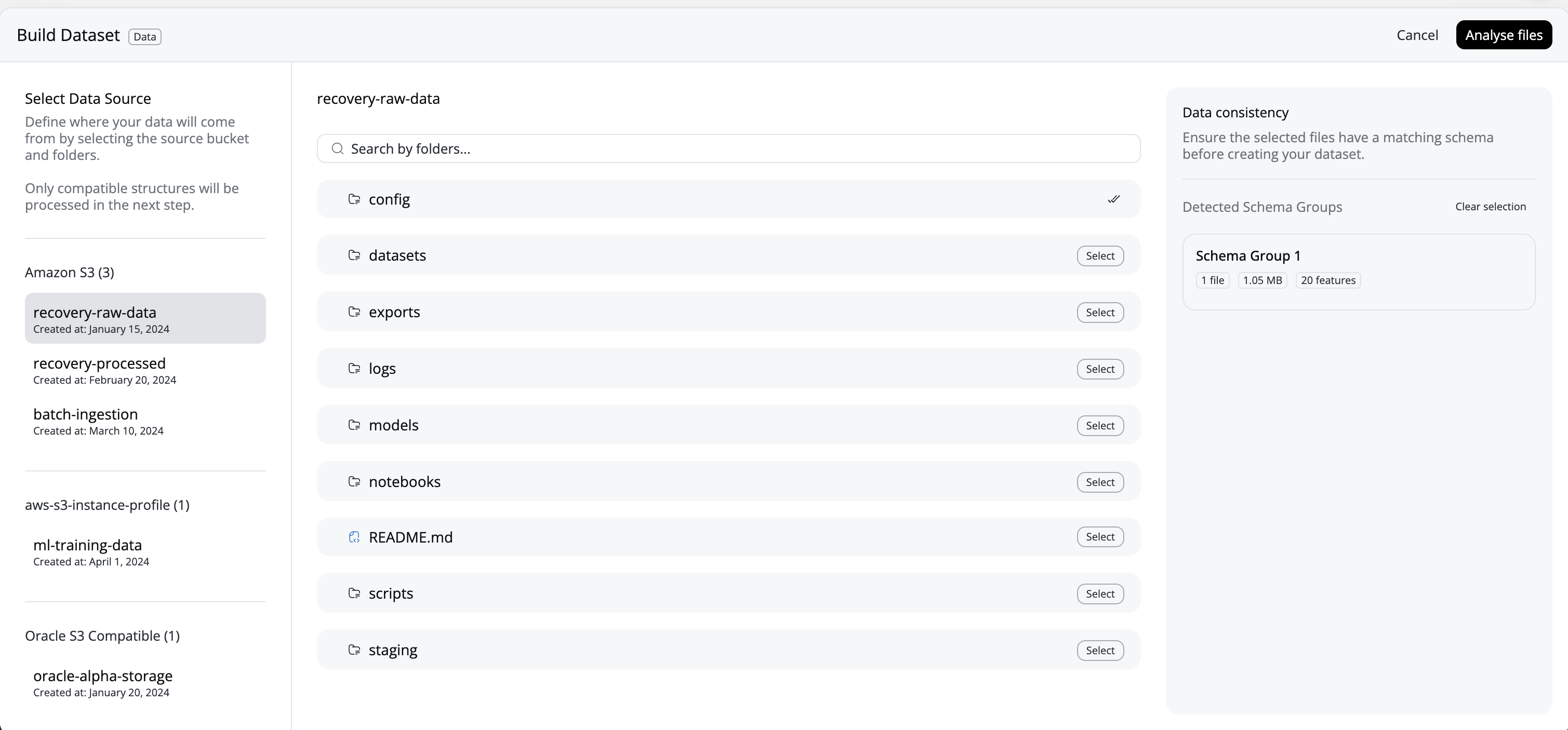Click the scripts folder icon
Image resolution: width=1568 pixels, height=730 pixels.
(354, 593)
